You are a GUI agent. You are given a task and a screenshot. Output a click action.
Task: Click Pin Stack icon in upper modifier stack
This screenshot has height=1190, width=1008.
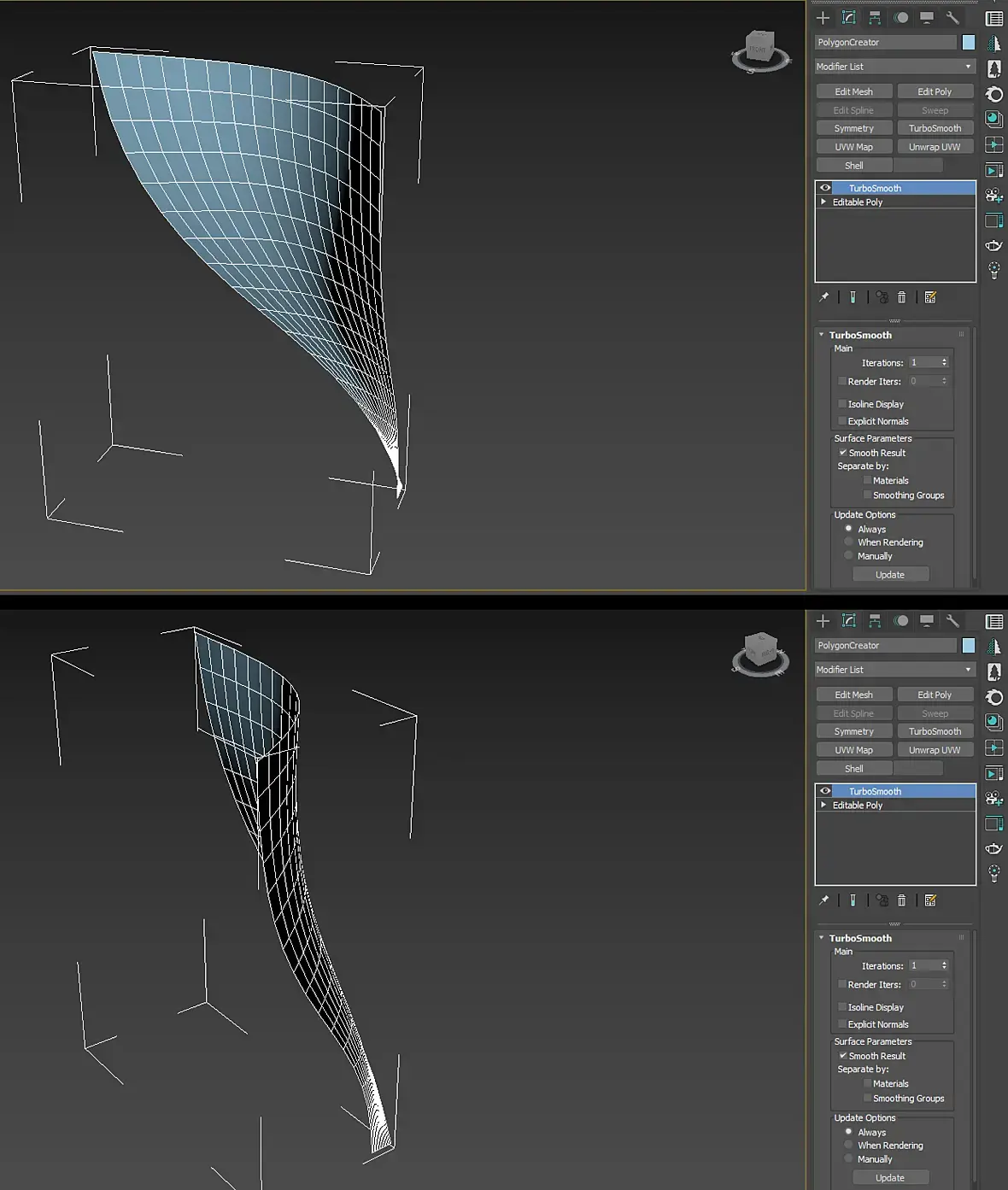click(824, 297)
